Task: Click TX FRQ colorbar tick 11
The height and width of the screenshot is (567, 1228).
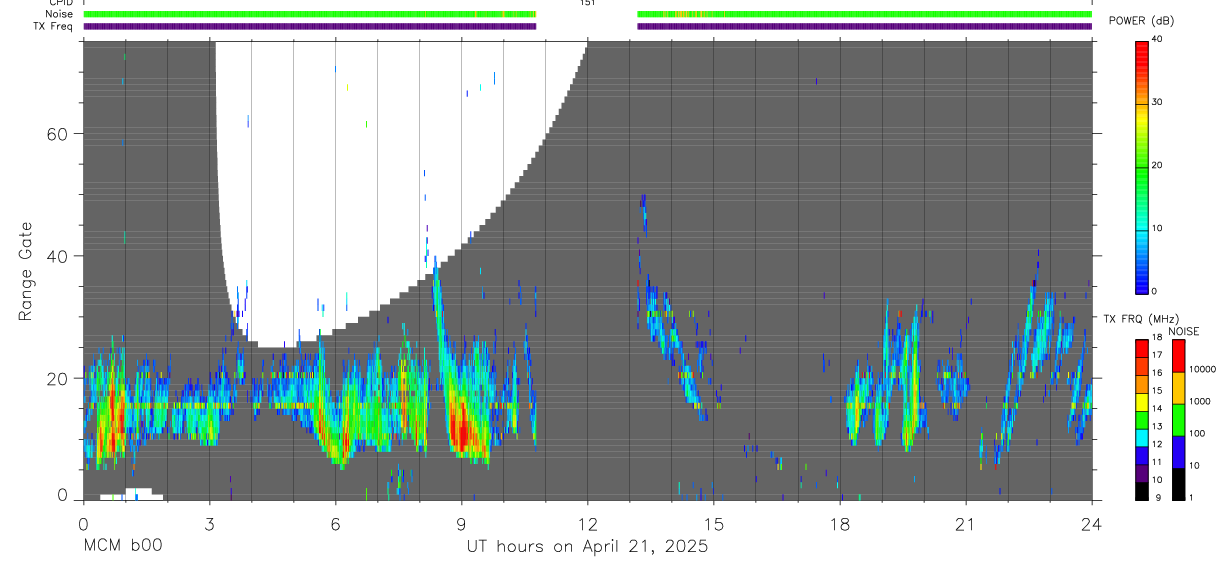Action: 1159,463
